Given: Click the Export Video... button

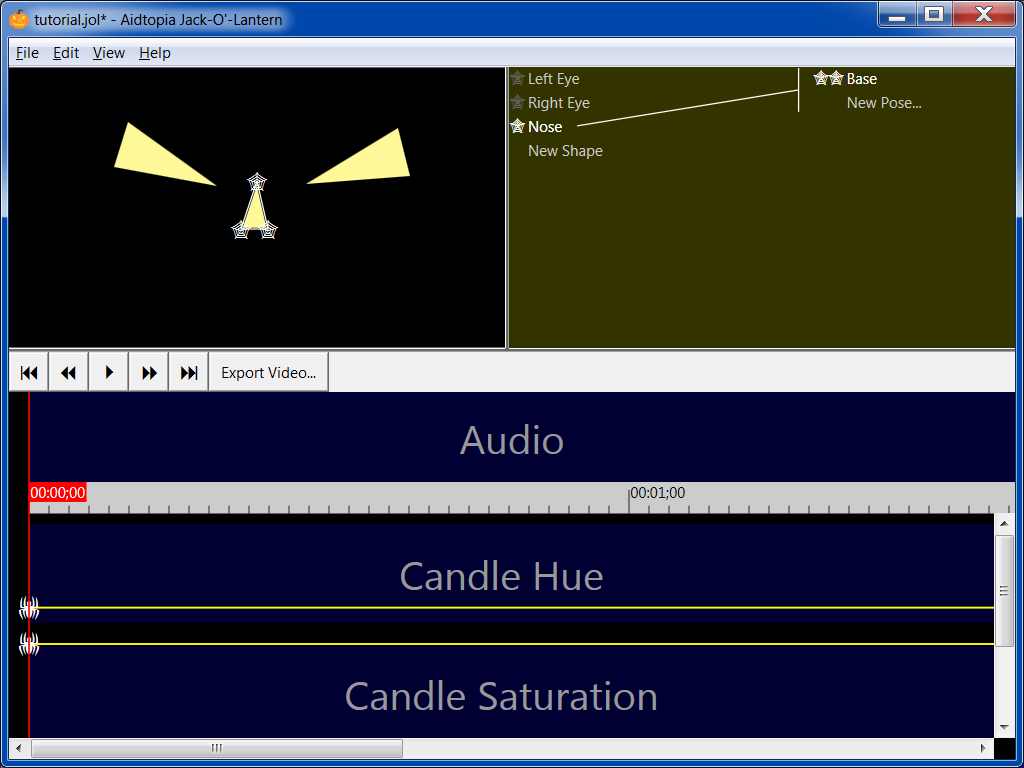Looking at the screenshot, I should [x=268, y=372].
